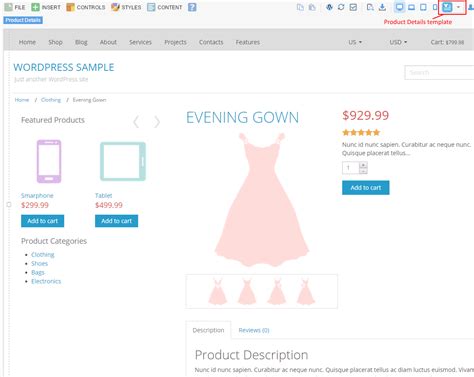Click the paste icon in toolbar
Image resolution: width=474 pixels, height=377 pixels.
pos(312,7)
